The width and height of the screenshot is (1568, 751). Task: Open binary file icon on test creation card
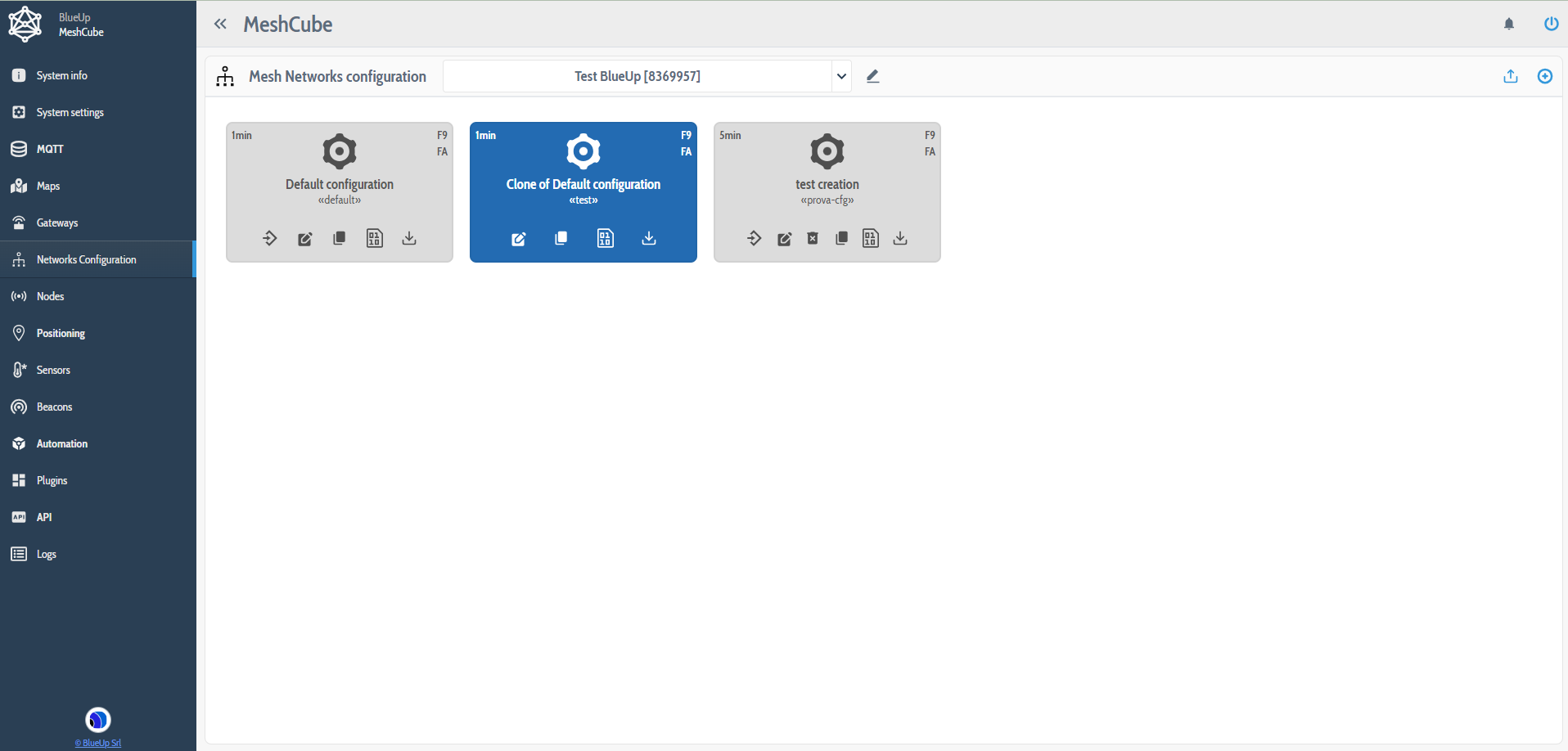(871, 238)
